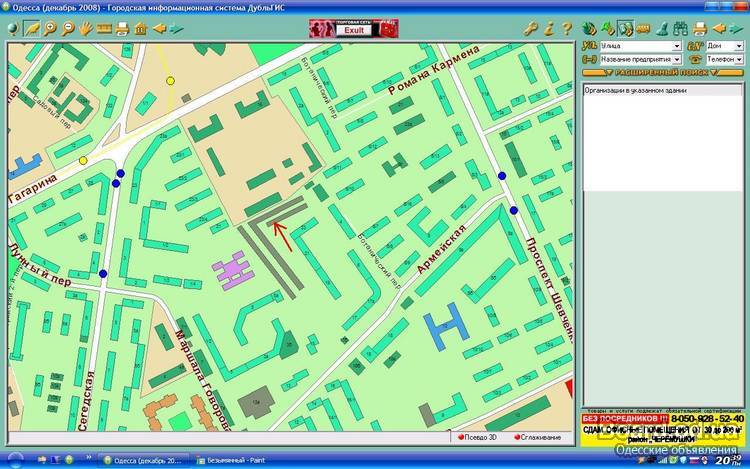
Task: Click the map toolbar printer icon
Action: (x=122, y=28)
